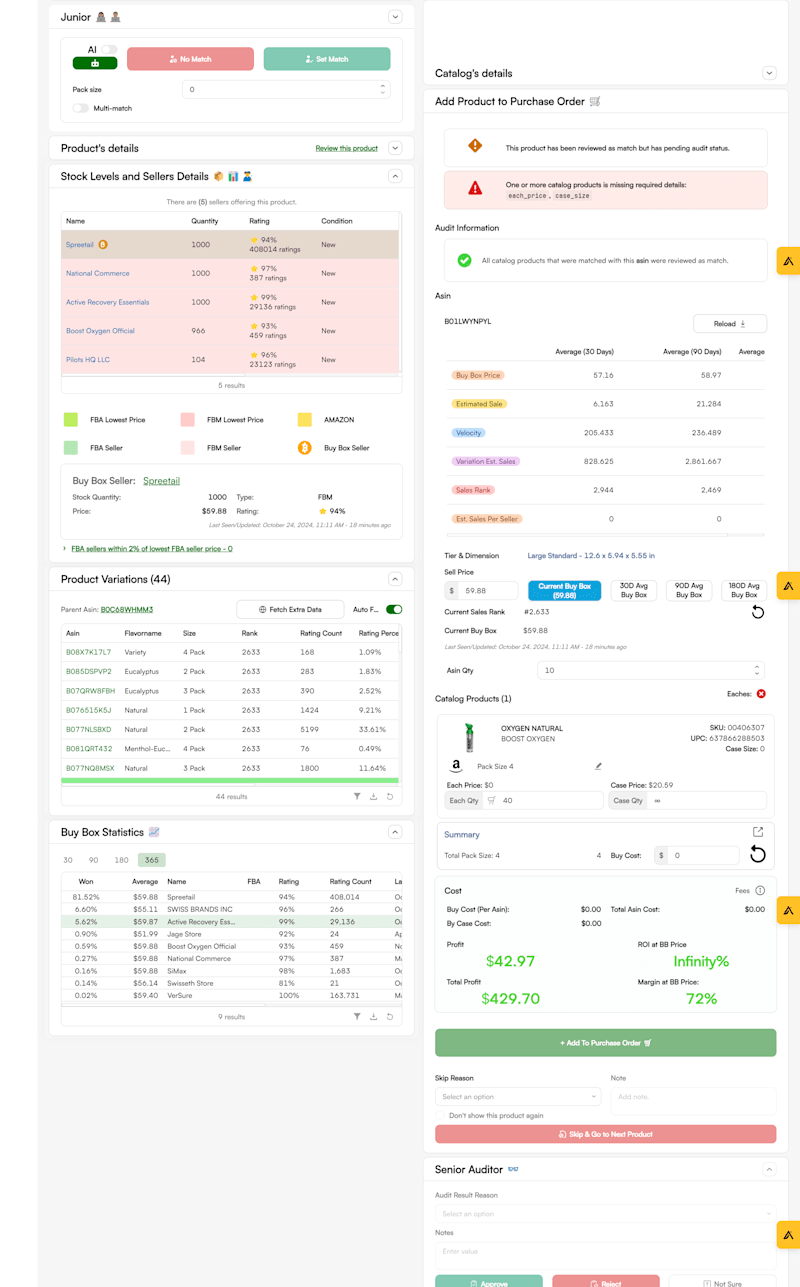Collapse the Senior Auditor section

769,1169
